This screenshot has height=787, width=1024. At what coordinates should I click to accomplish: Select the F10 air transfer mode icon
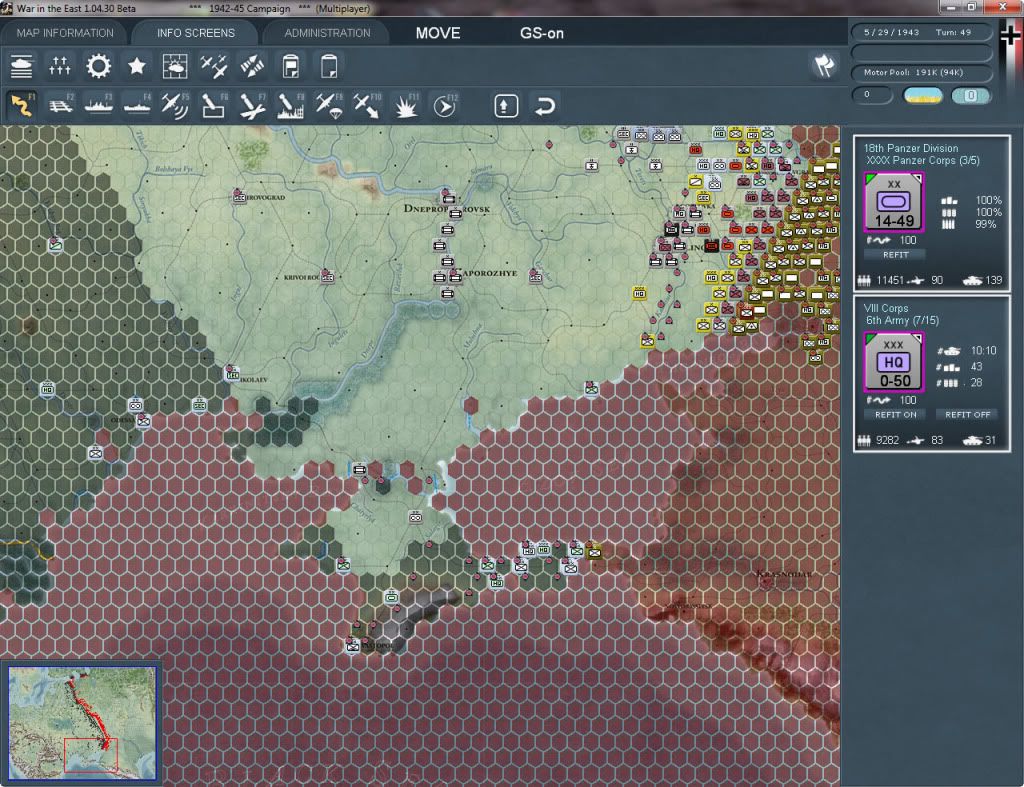pos(367,105)
